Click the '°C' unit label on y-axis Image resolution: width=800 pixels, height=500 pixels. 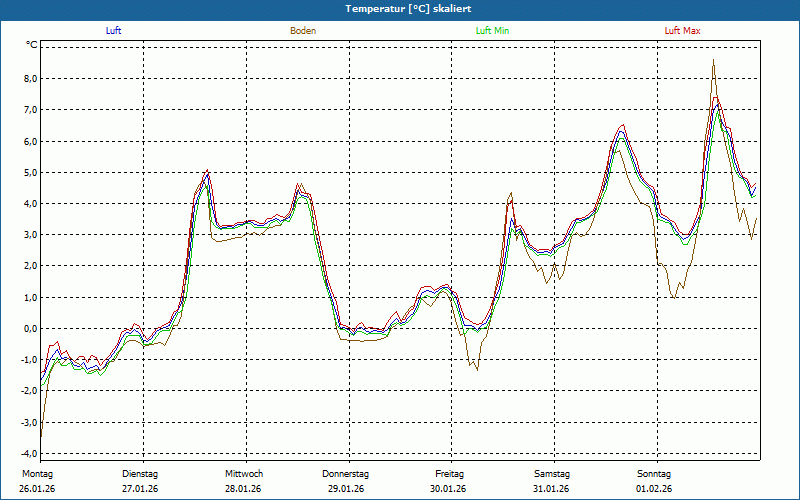[x=31, y=45]
